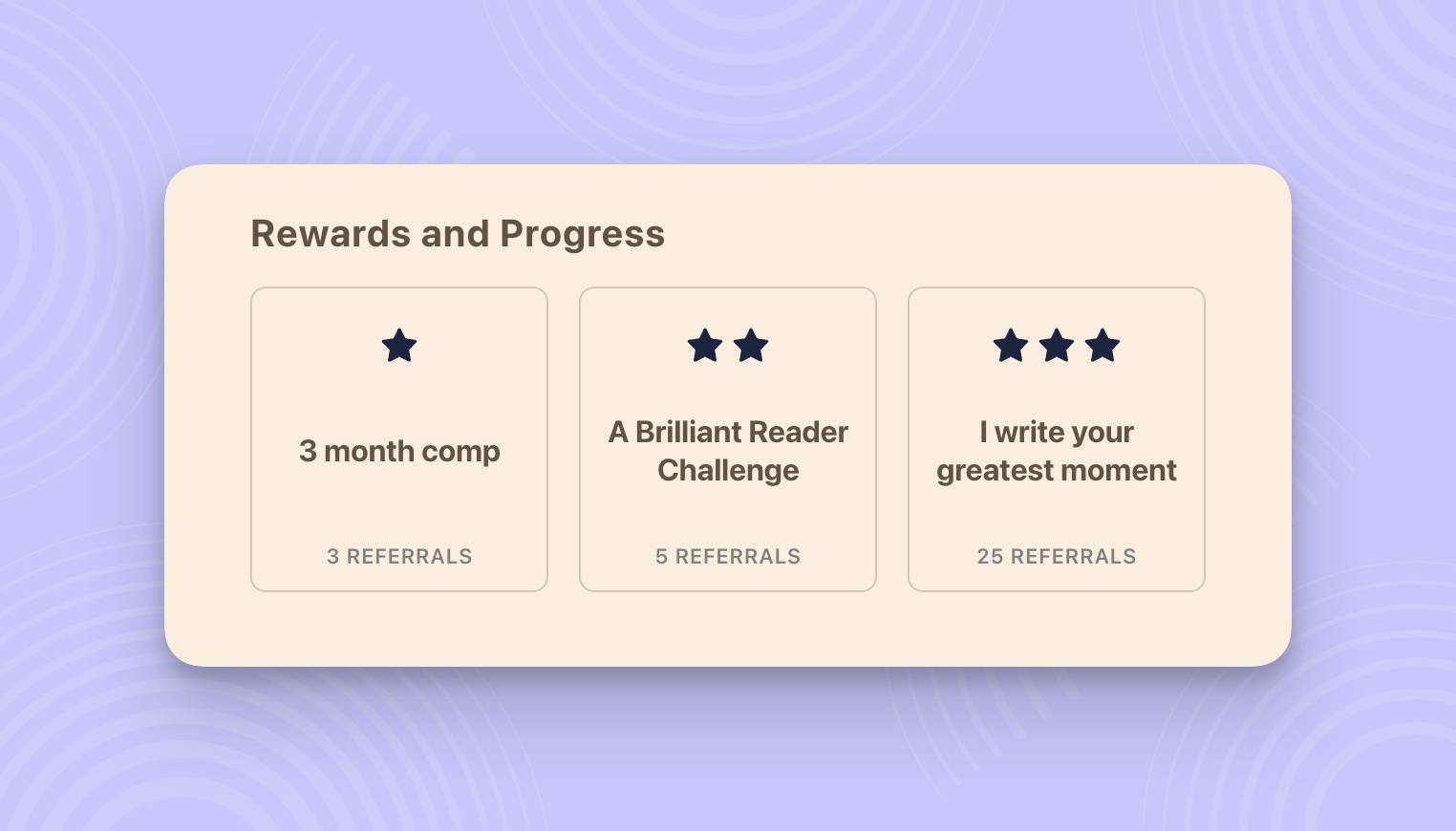Click the first star on the greatest moment card
This screenshot has width=1456, height=831.
[x=1010, y=346]
